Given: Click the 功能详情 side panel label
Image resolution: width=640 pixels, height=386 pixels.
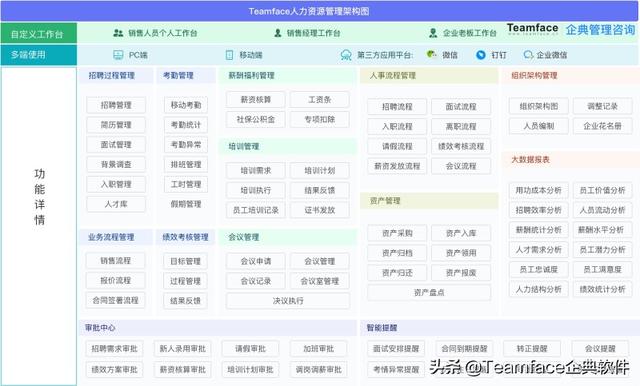Looking at the screenshot, I should (39, 197).
